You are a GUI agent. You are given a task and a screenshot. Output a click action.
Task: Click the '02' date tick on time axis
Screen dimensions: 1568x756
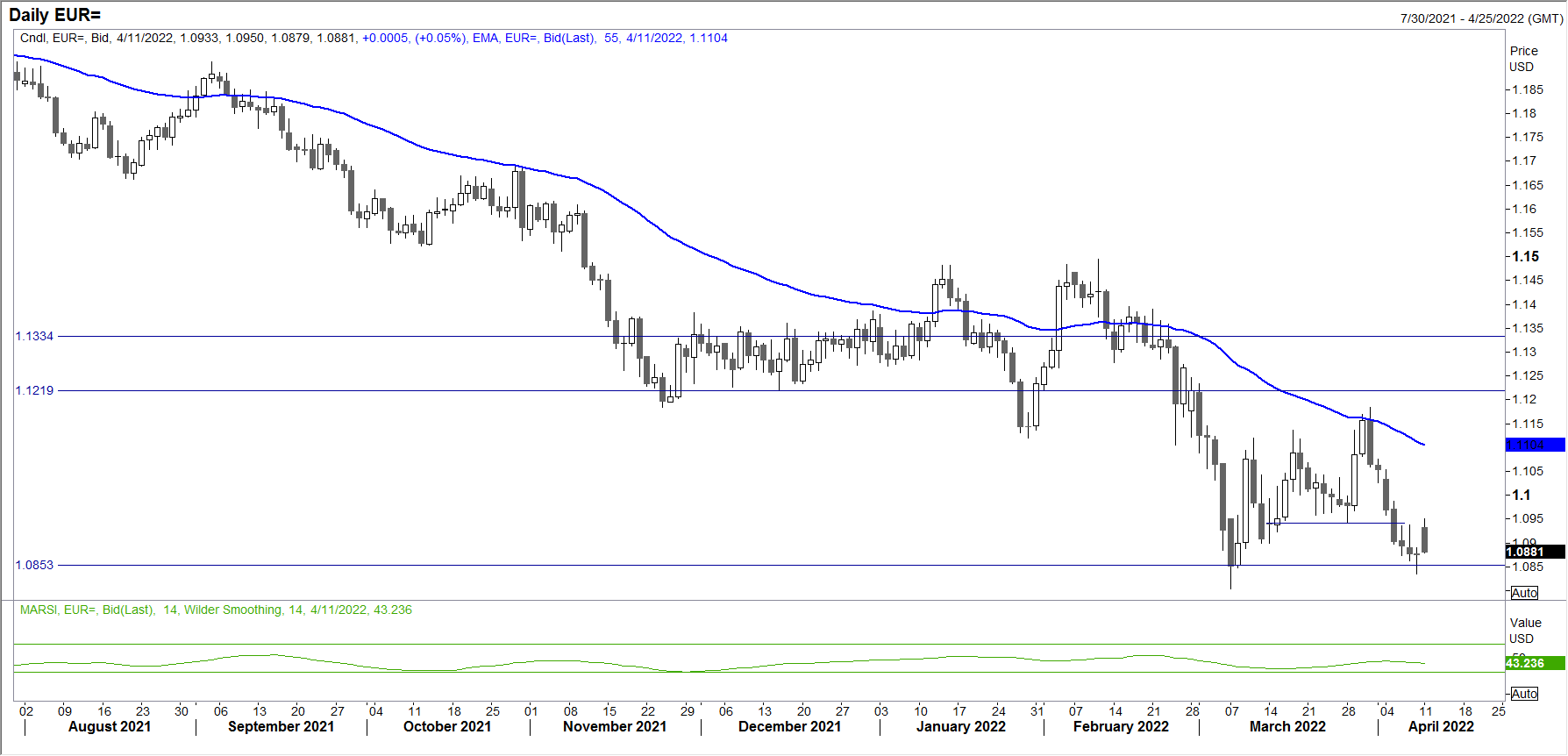tap(26, 711)
